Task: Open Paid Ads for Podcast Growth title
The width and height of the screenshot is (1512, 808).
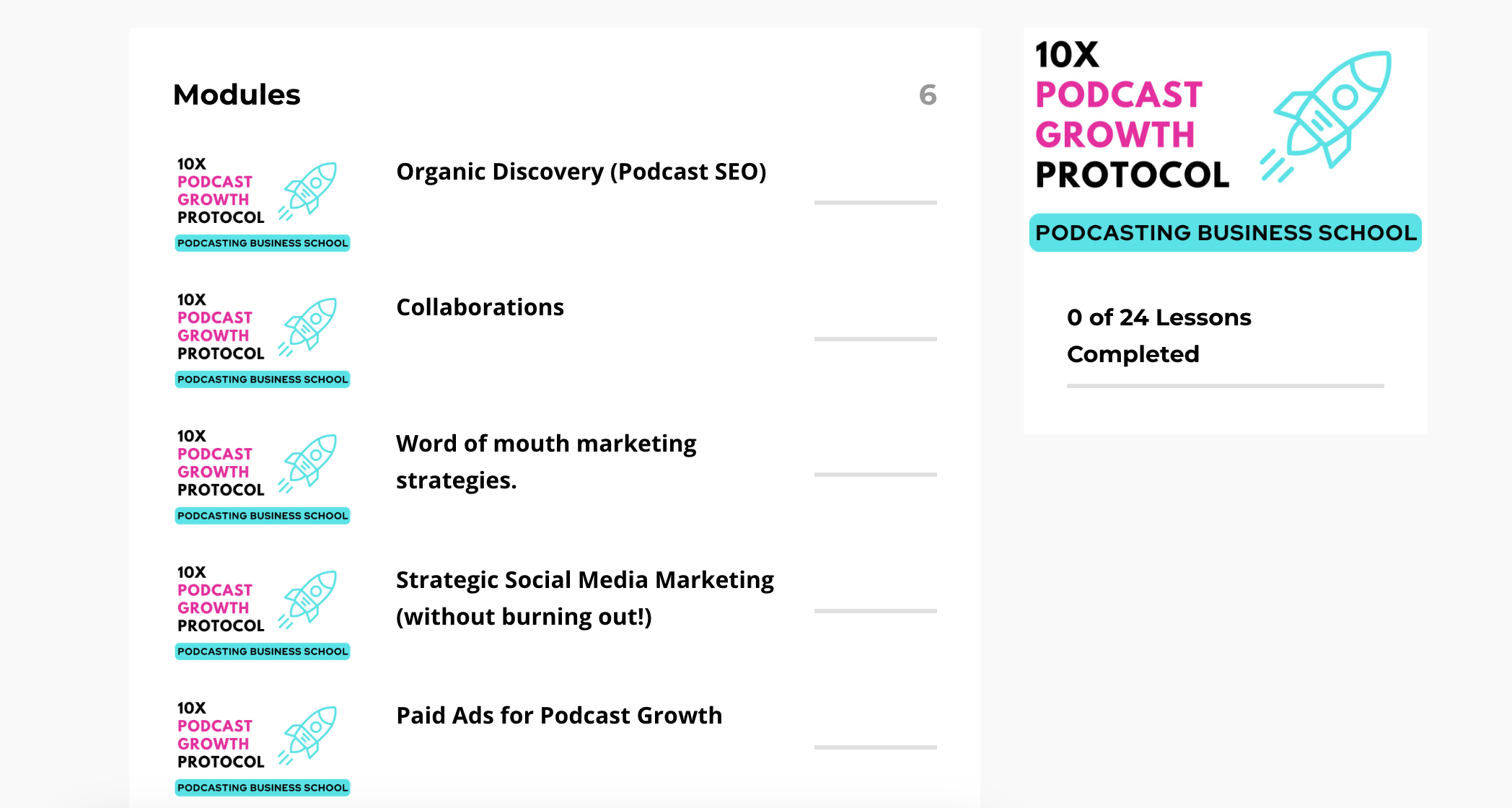Action: [x=559, y=716]
